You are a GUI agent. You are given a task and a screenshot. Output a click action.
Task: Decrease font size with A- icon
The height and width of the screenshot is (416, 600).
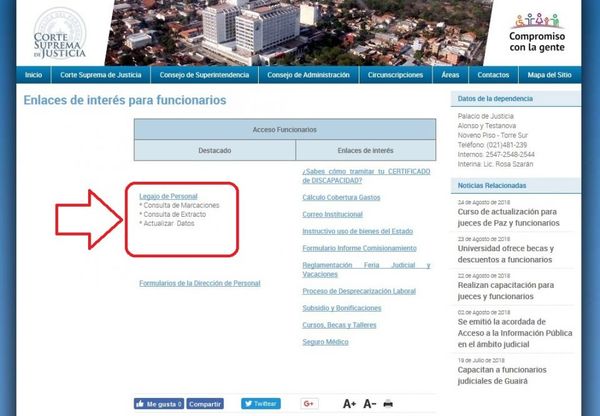coord(370,403)
